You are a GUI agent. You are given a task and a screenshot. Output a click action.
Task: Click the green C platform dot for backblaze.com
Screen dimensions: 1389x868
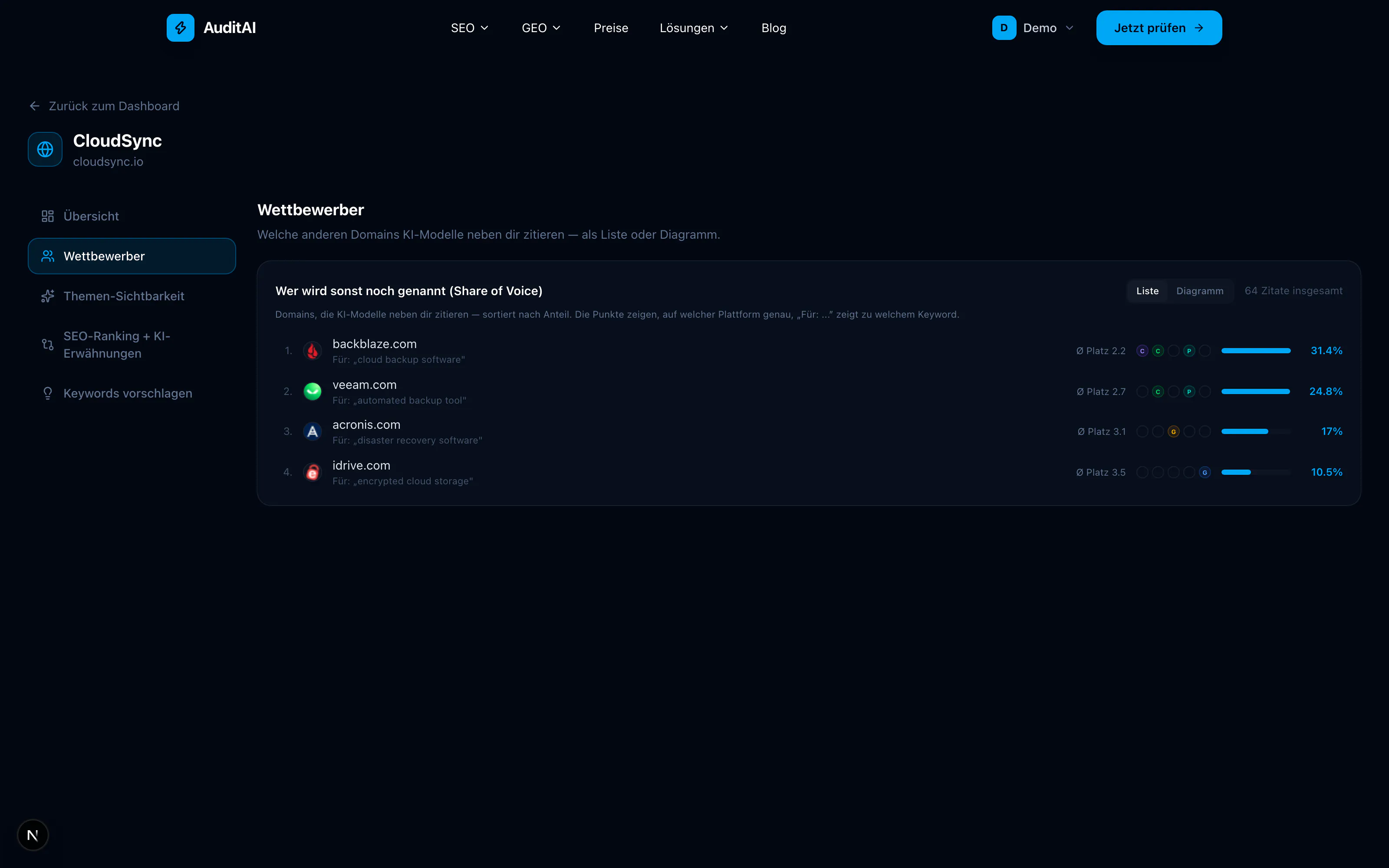(x=1158, y=351)
